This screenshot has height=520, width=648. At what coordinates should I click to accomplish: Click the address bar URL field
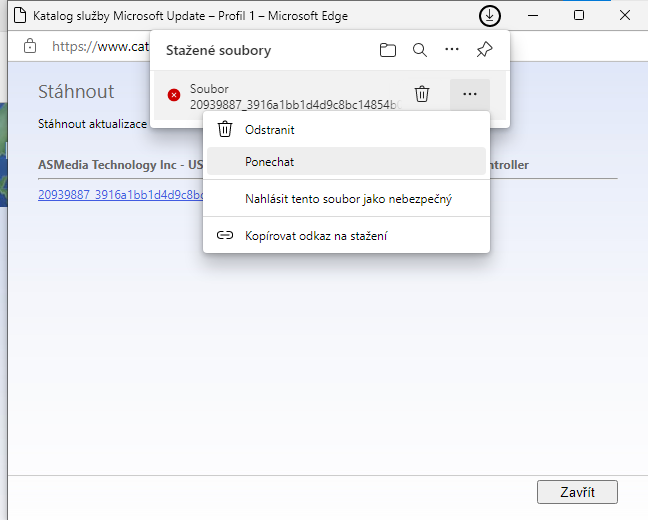tap(100, 46)
